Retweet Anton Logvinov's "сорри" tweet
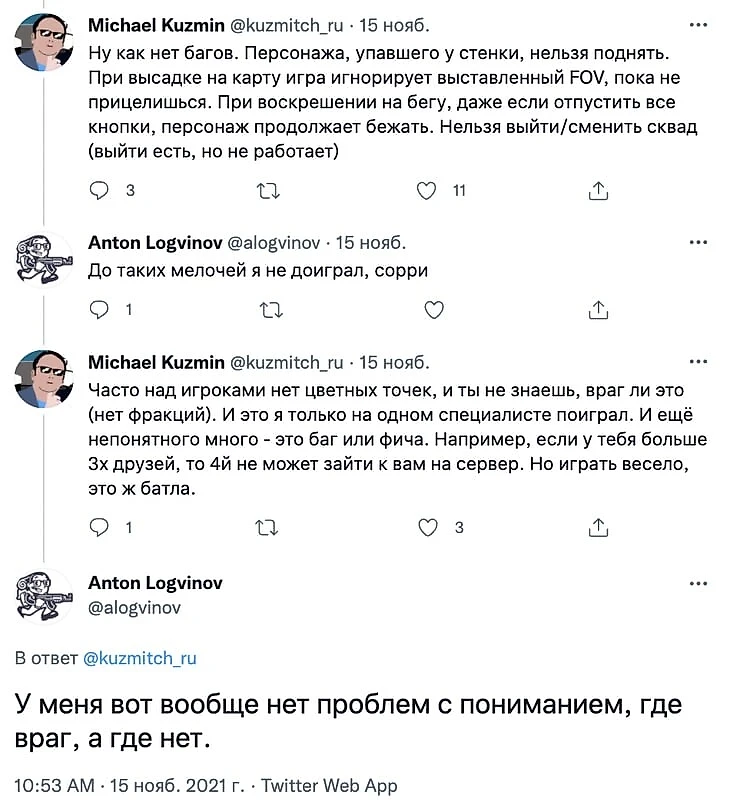Viewport: 730px width, 808px height. click(268, 310)
